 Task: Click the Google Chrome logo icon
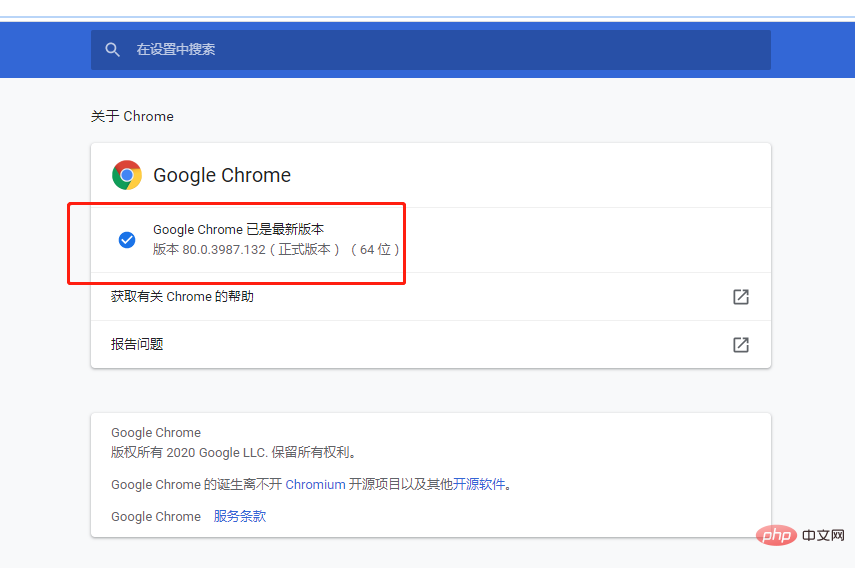[x=127, y=175]
